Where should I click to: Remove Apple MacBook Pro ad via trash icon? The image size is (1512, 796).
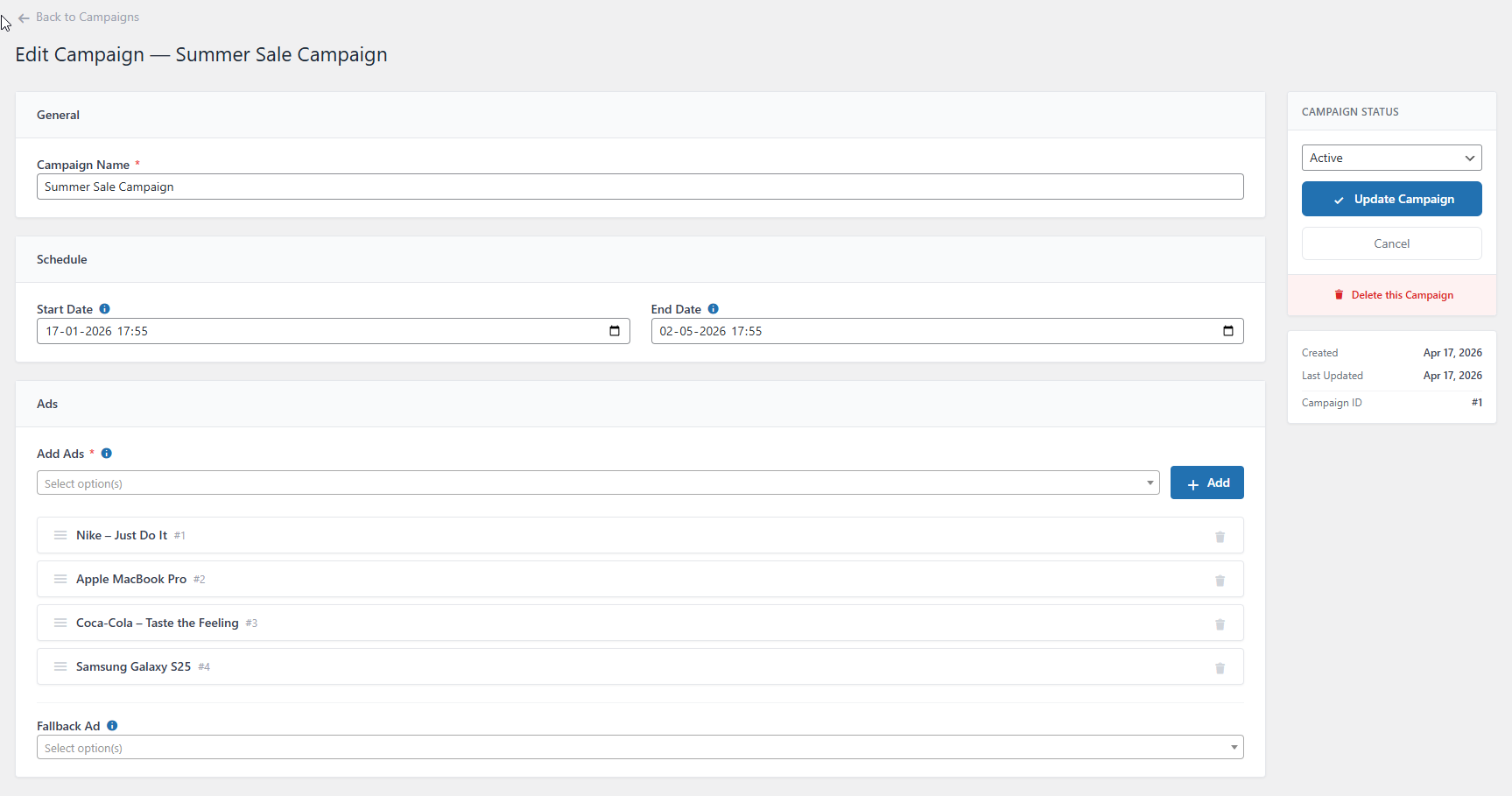click(x=1220, y=581)
